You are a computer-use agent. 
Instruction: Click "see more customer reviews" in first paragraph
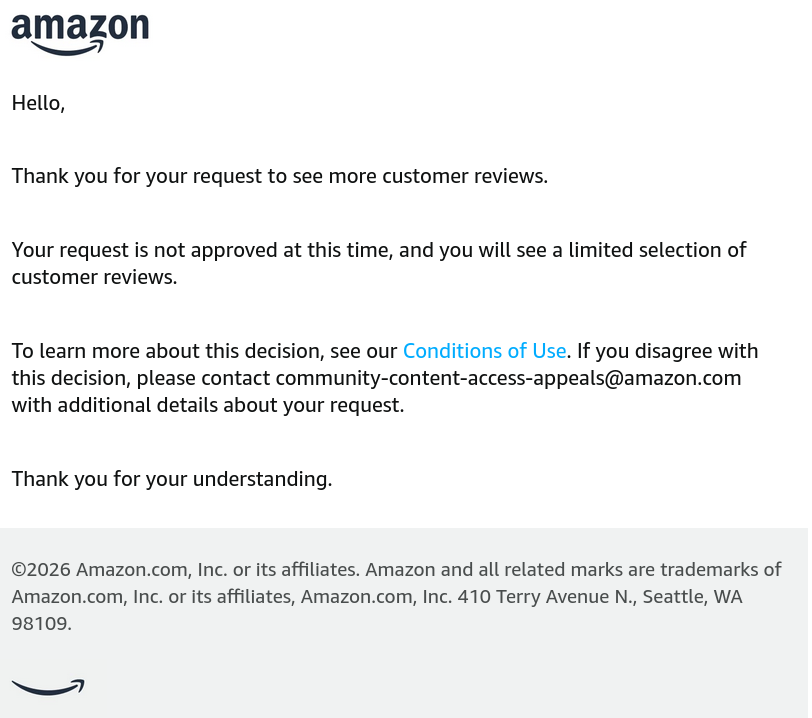point(420,177)
